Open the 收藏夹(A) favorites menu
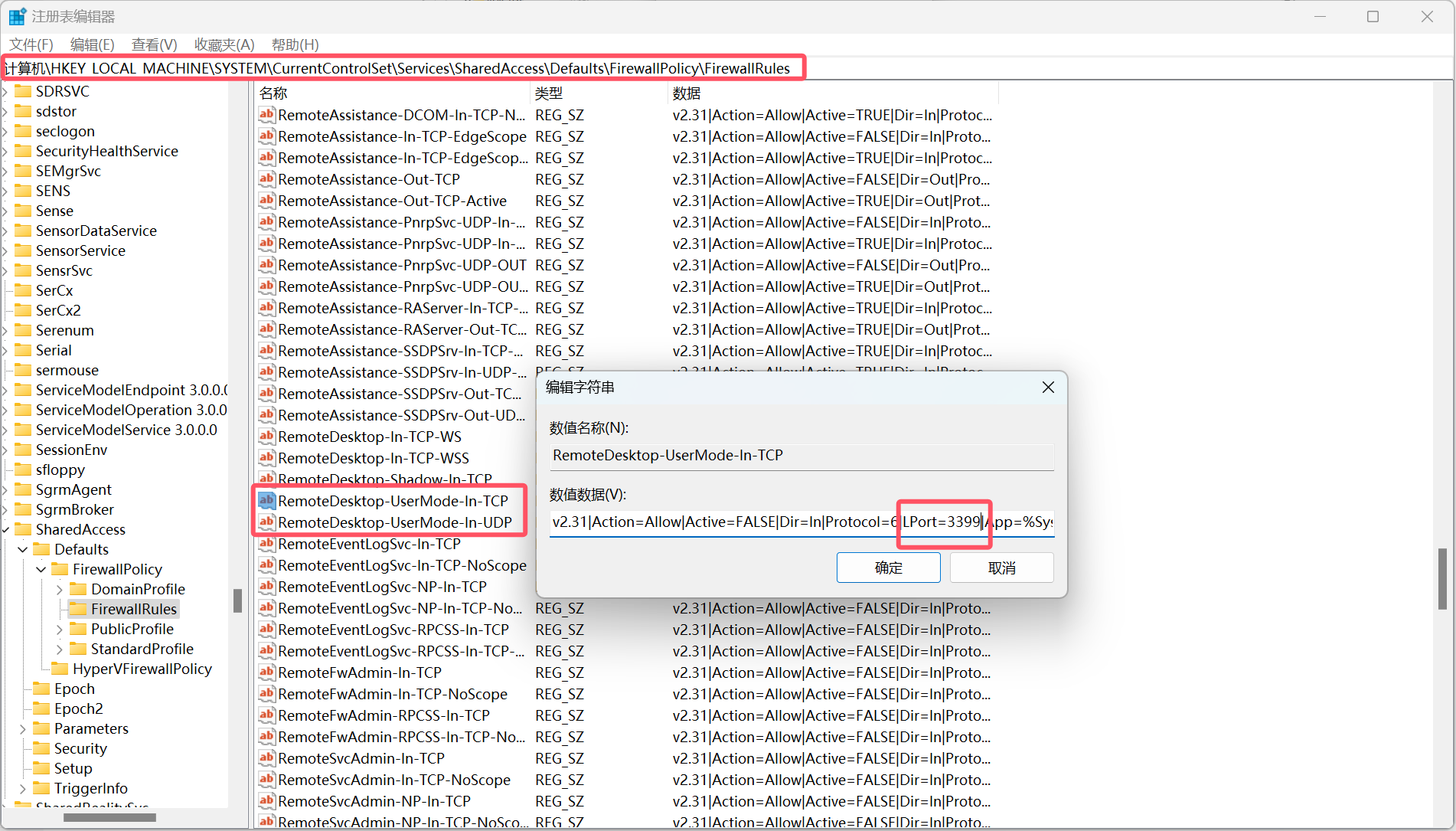This screenshot has width=1456, height=831. point(224,44)
